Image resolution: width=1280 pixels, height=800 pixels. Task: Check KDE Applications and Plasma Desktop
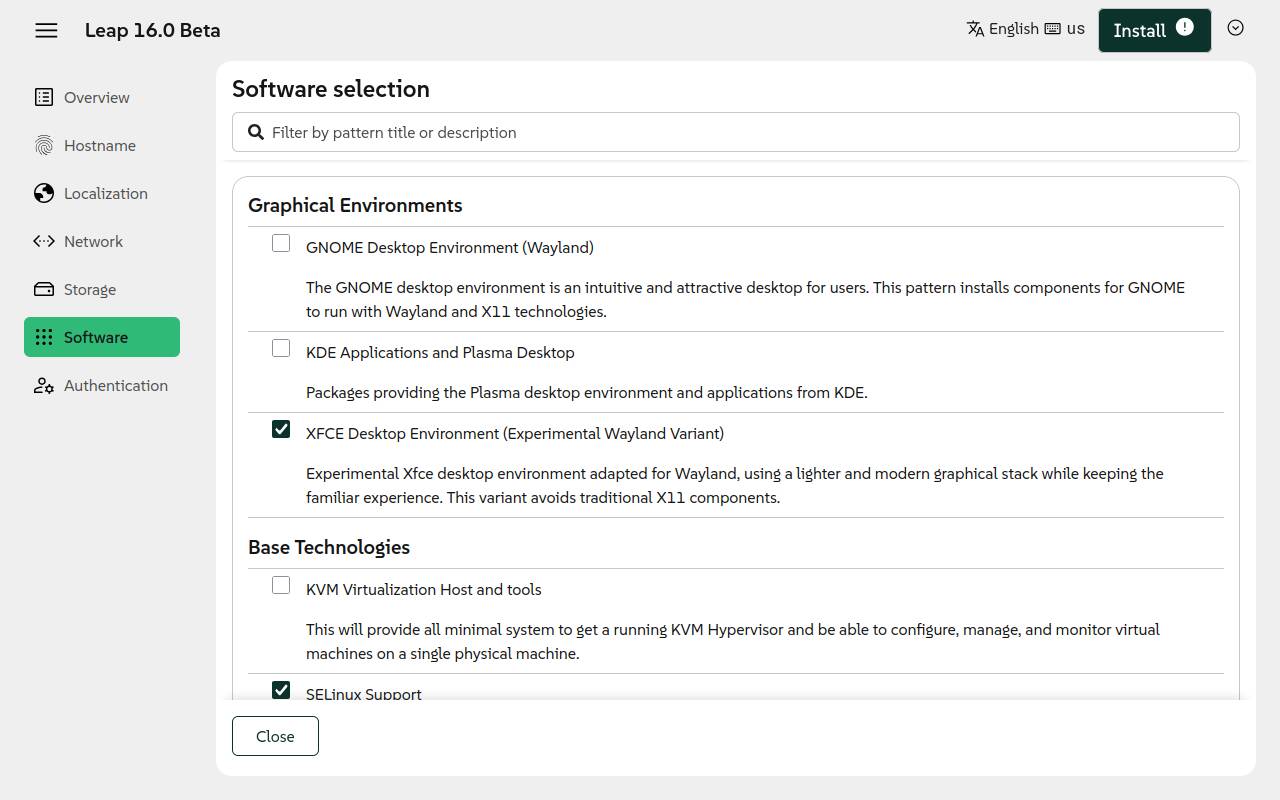[281, 348]
